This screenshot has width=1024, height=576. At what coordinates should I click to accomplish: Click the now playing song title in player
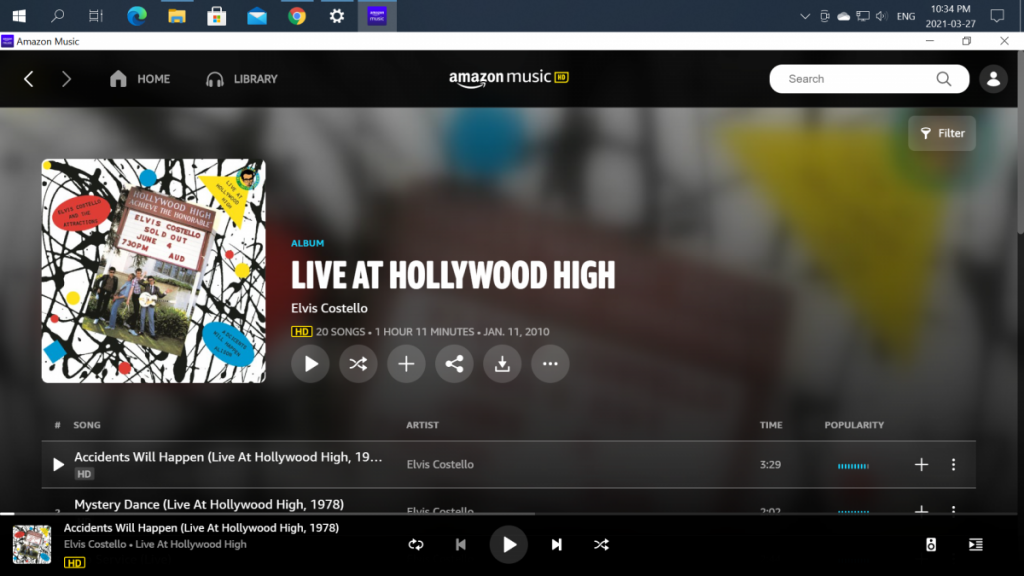pos(201,528)
